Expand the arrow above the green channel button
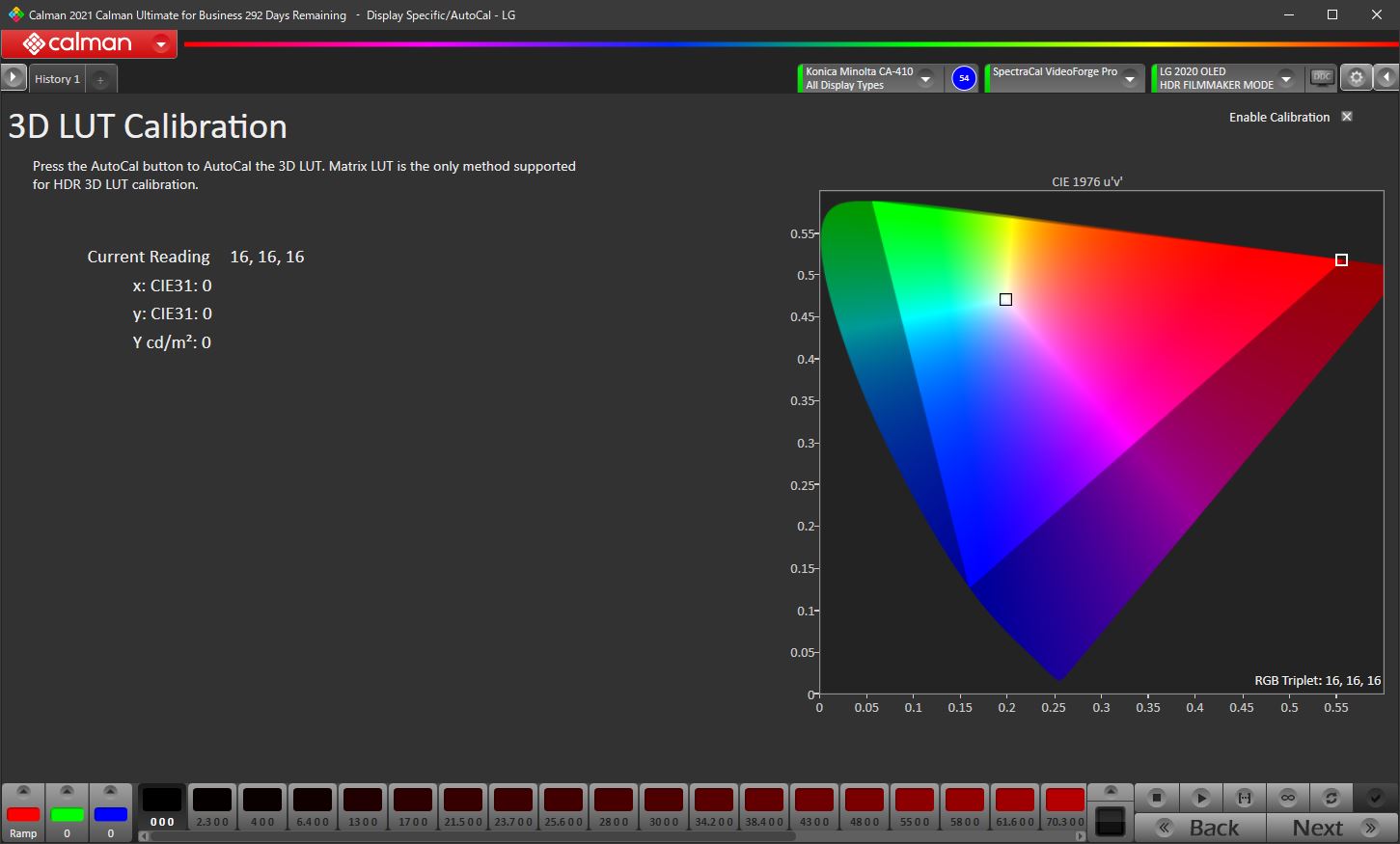1400x844 pixels. [x=67, y=791]
